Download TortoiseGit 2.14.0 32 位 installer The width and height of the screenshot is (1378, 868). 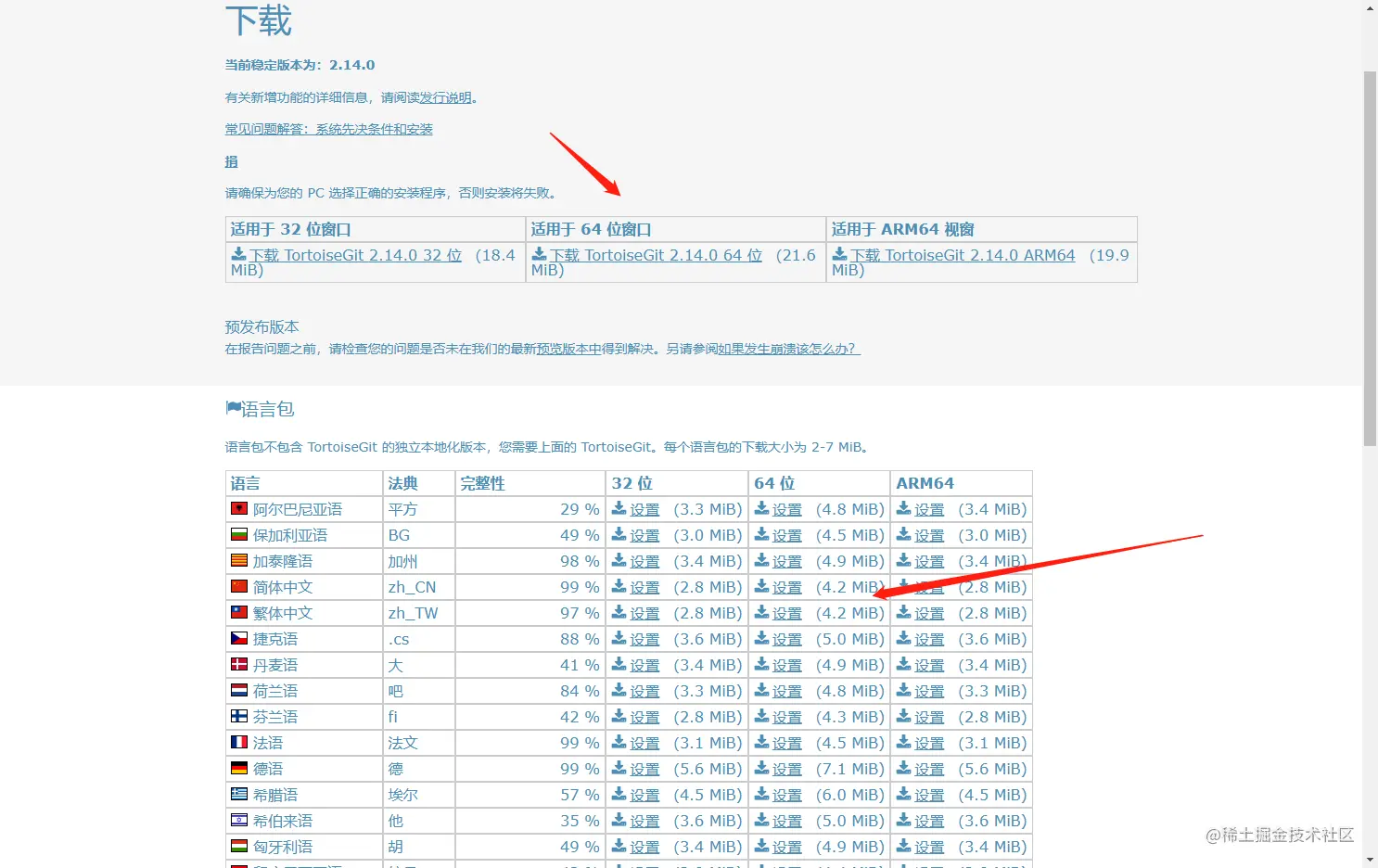pyautogui.click(x=355, y=255)
